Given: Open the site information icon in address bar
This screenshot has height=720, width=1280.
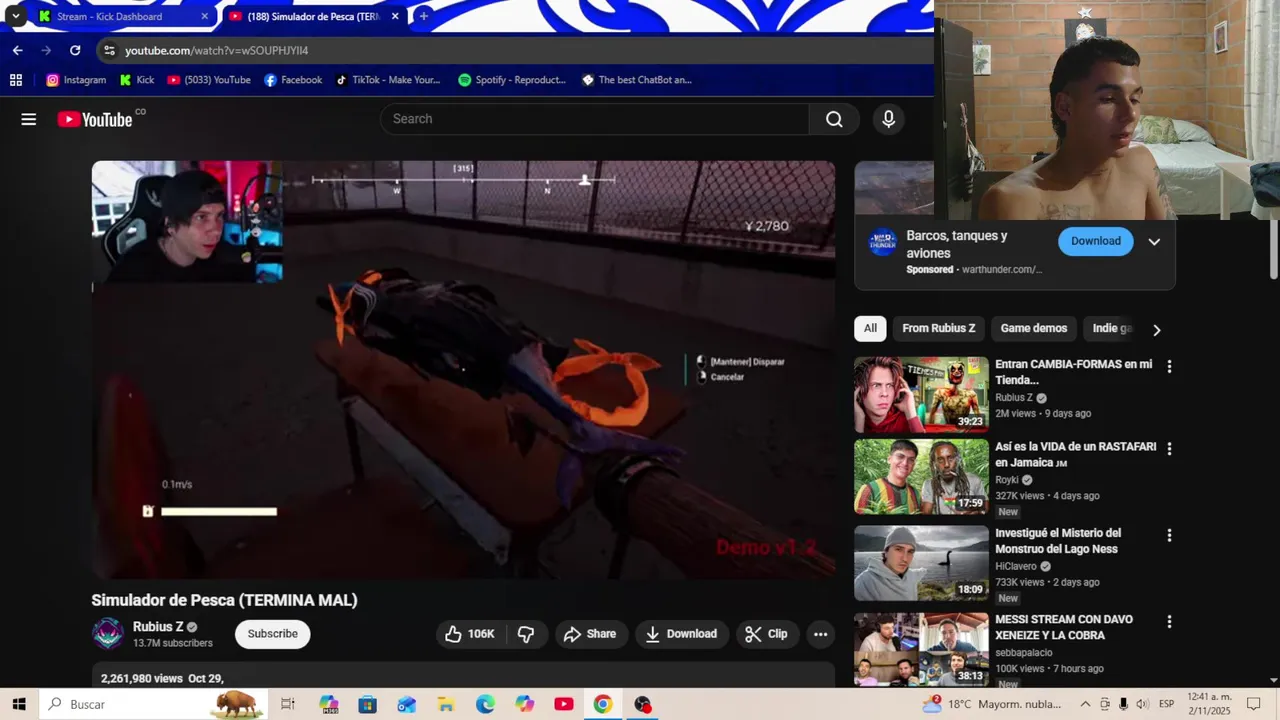Looking at the screenshot, I should [x=109, y=50].
